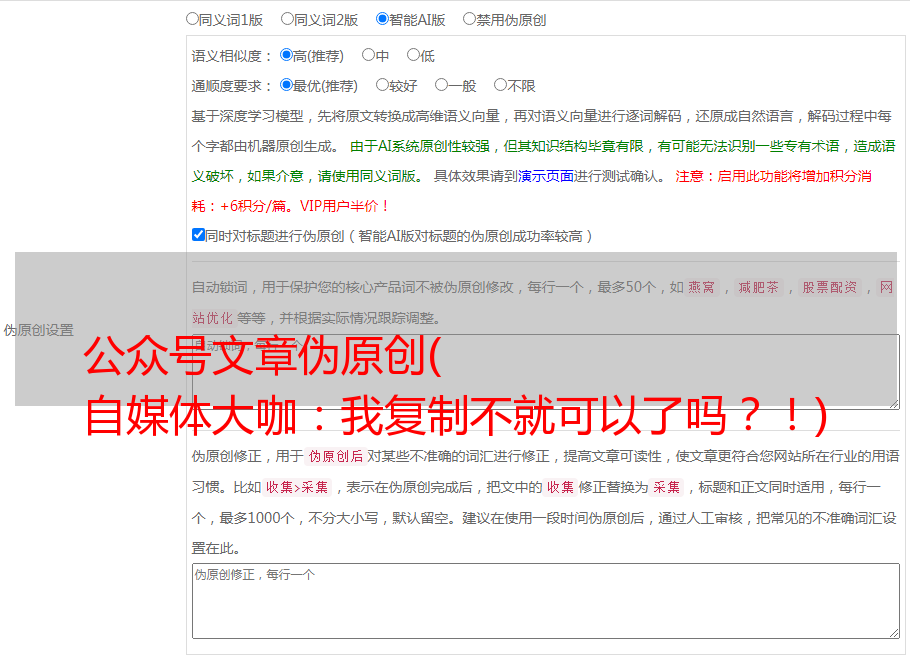The width and height of the screenshot is (911, 658).
Task: Set 语义相似度 to 高(推荐)
Action: coord(286,55)
